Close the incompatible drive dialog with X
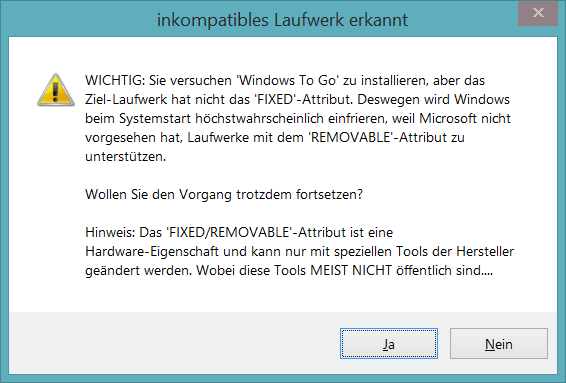The image size is (566, 383). 538,13
